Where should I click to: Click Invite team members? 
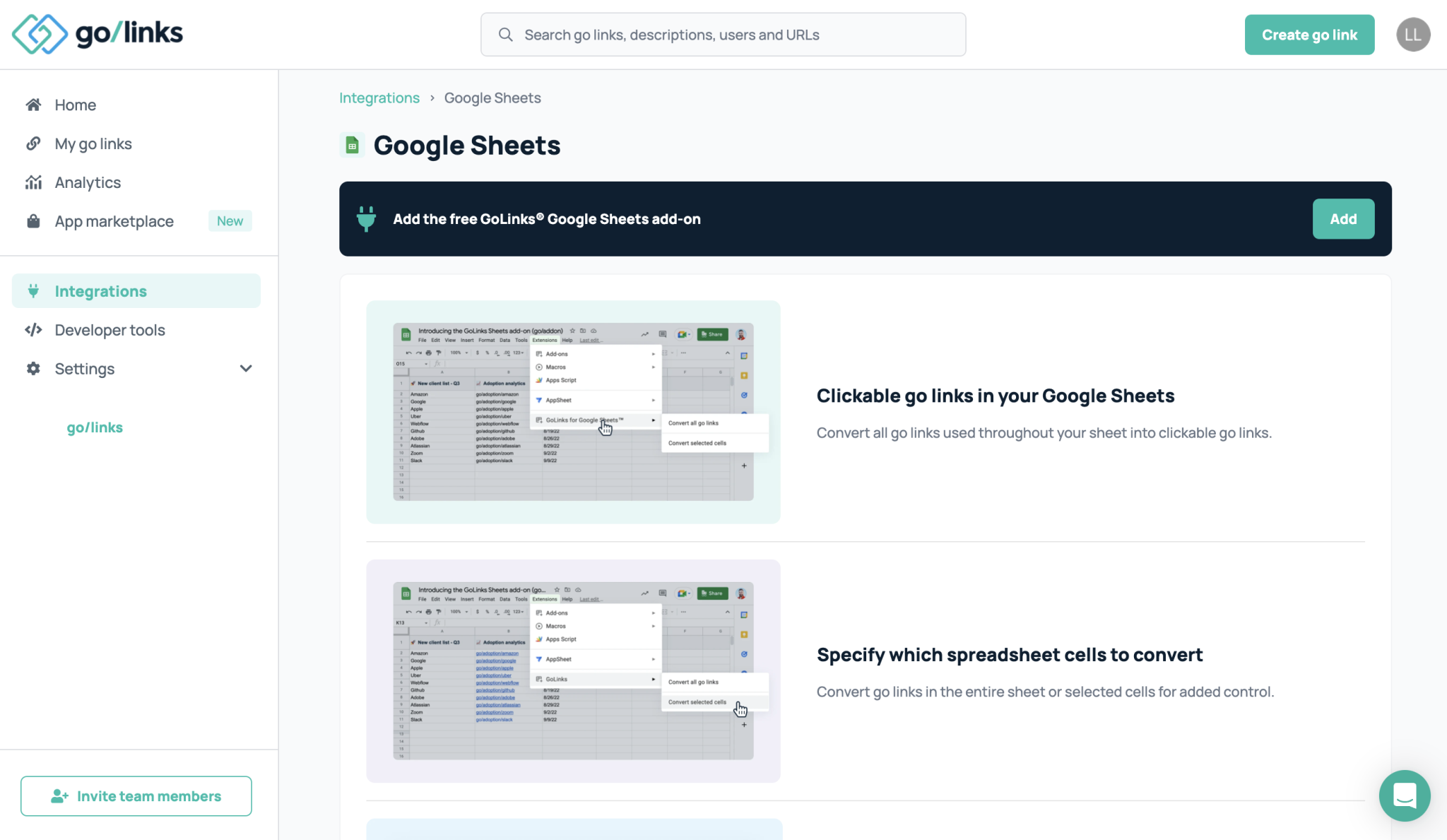136,795
